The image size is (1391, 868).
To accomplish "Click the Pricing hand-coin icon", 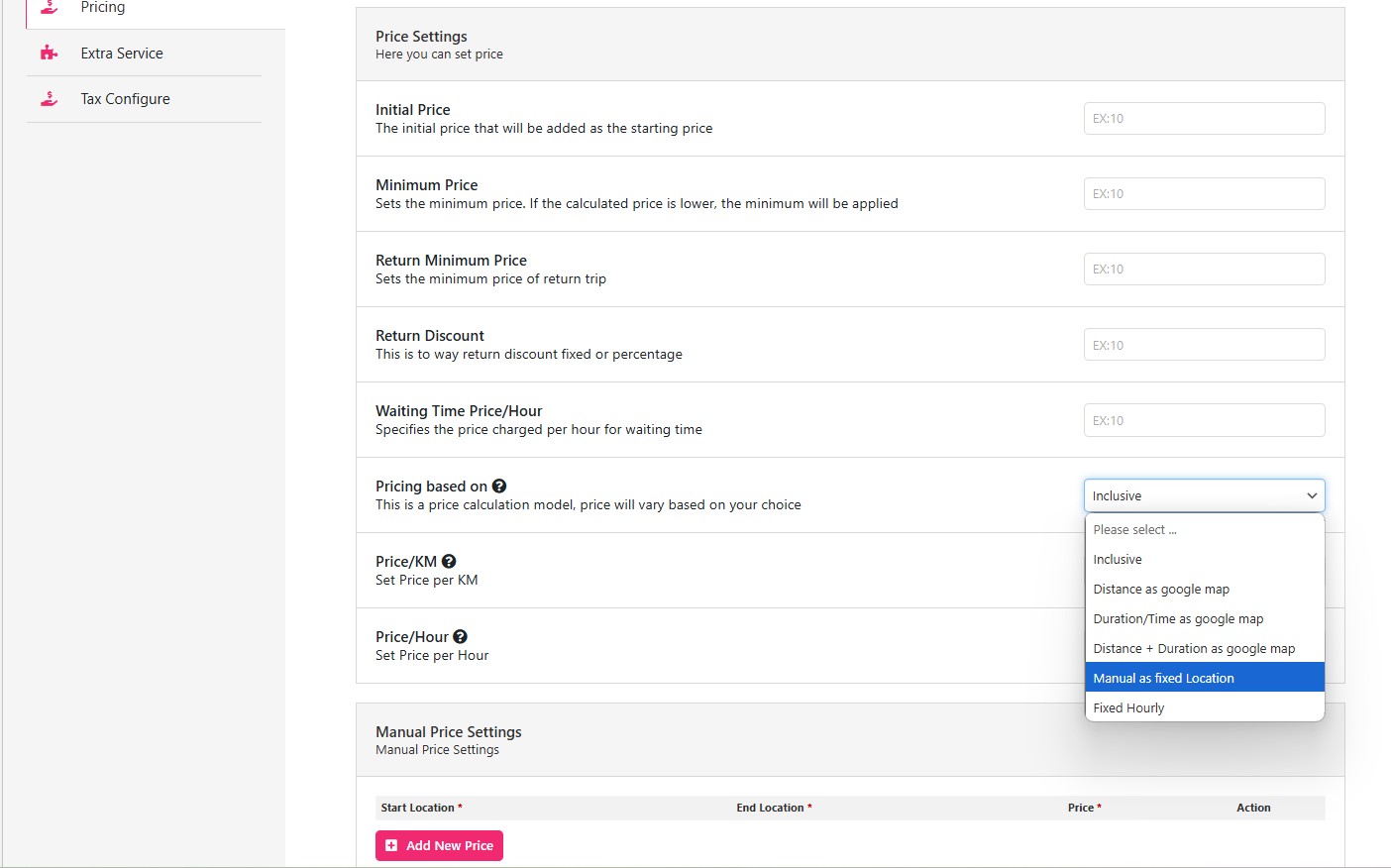I will point(49,7).
